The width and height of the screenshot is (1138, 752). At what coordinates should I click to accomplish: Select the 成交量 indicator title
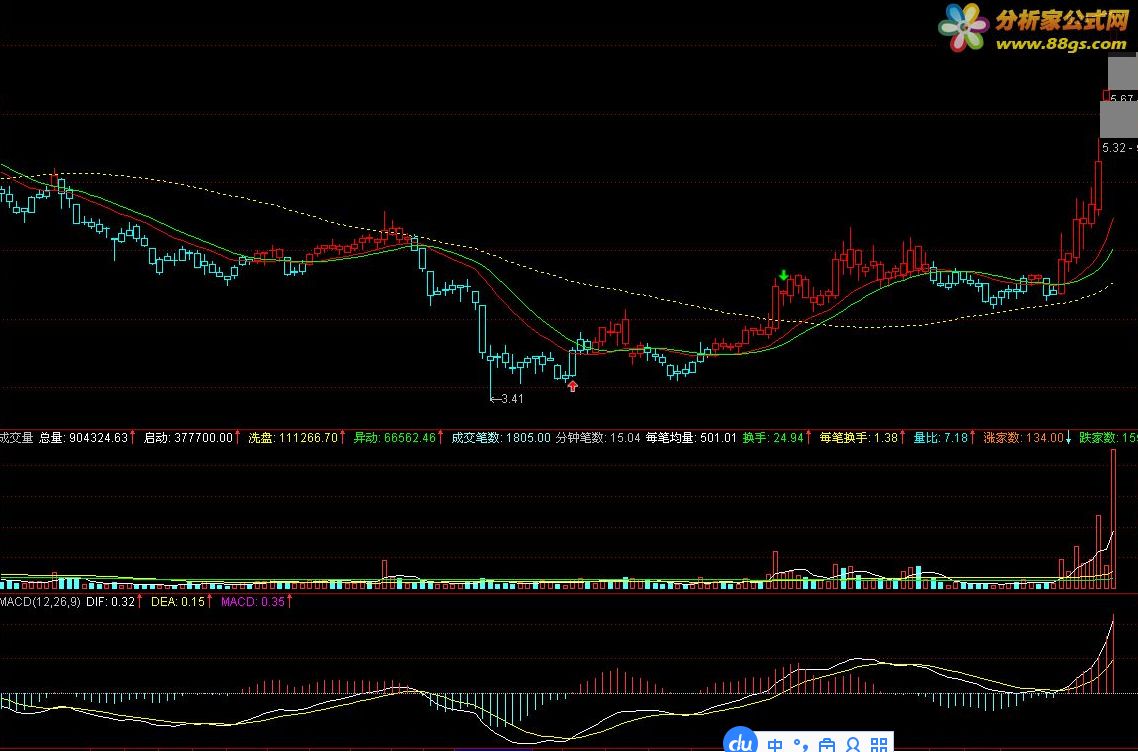[16, 438]
